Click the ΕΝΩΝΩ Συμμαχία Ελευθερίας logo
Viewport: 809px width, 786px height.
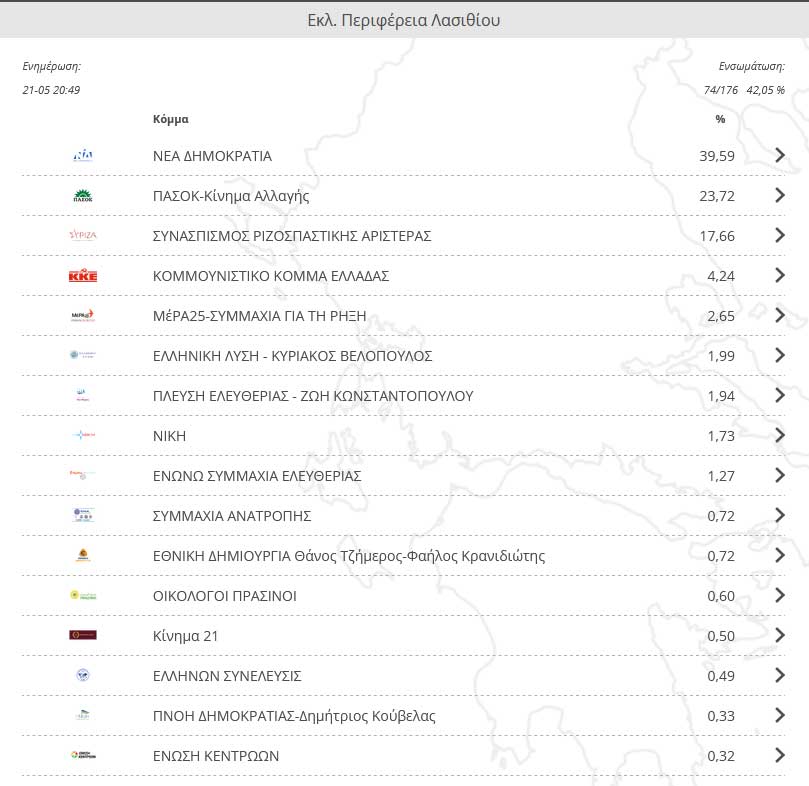[x=83, y=475]
